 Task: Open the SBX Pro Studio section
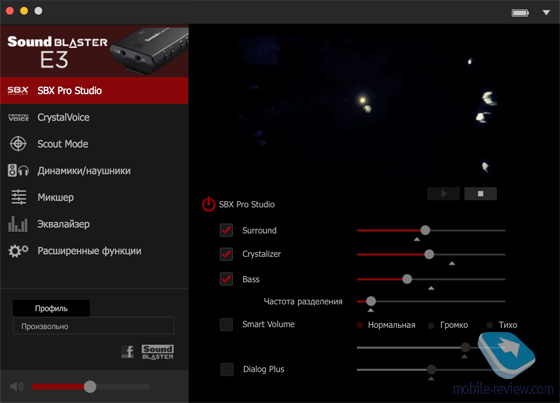coord(94,90)
